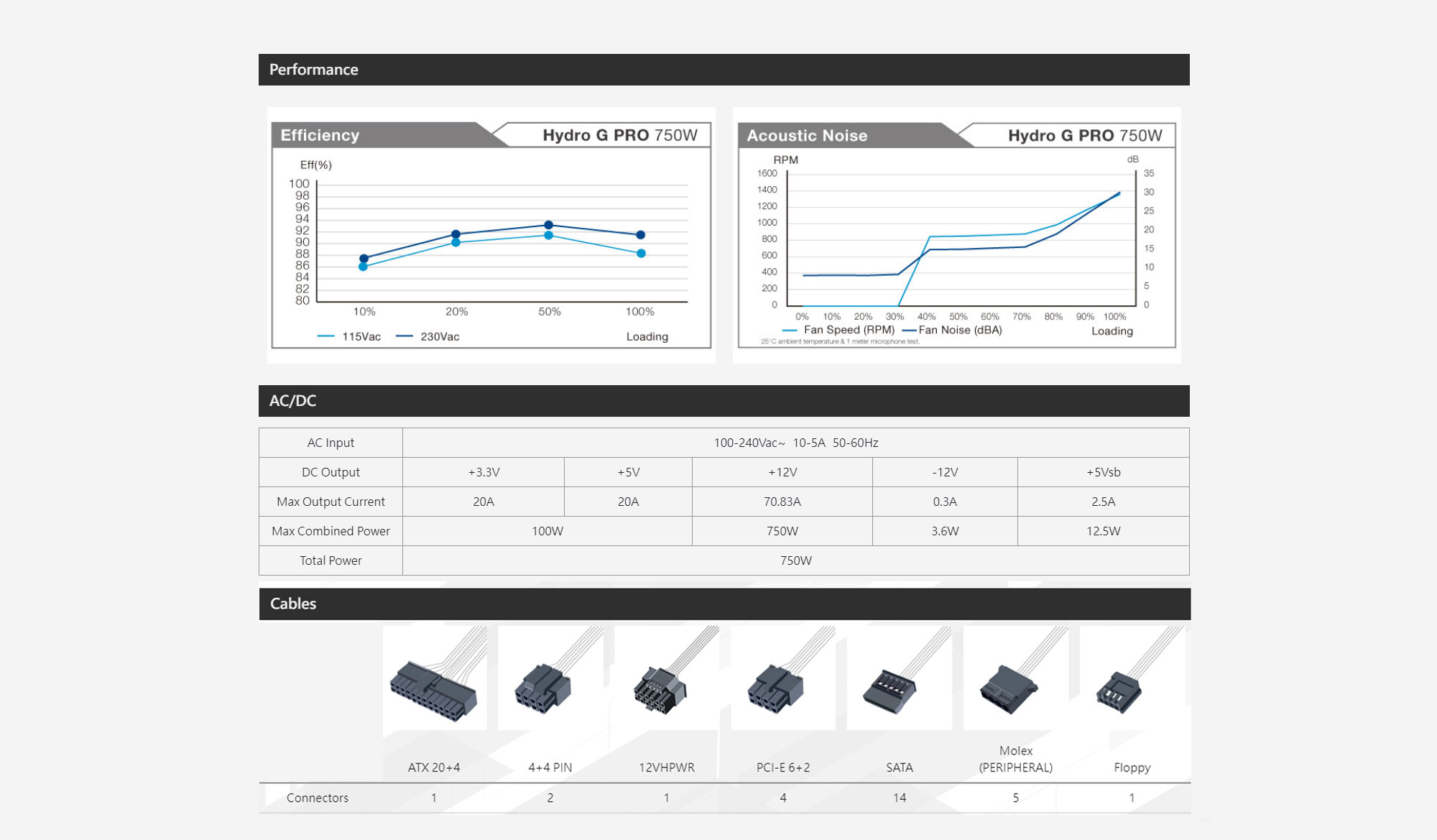Select the '100-240Vac~ 10-5A 50-60Hz' cell

click(796, 443)
